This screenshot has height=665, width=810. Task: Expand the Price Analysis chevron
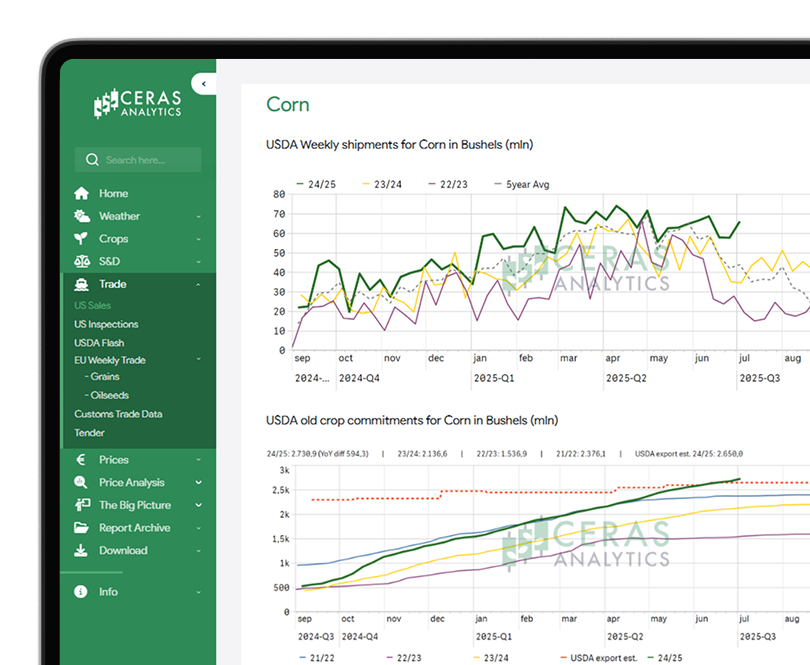[x=198, y=483]
